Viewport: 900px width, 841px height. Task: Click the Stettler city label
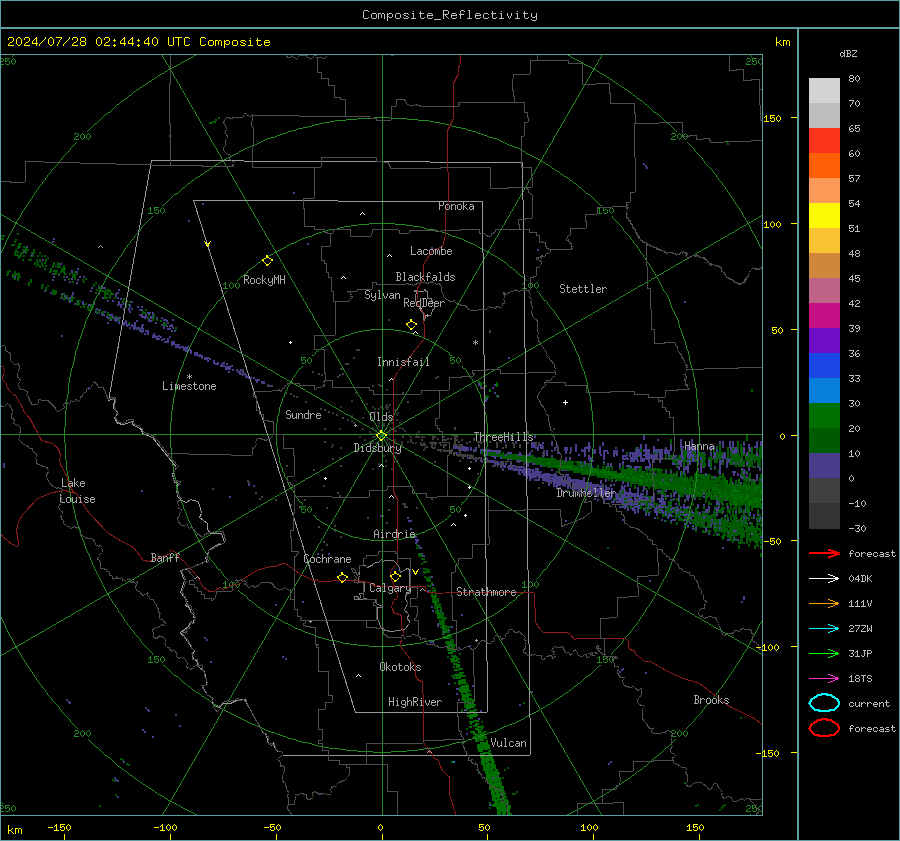pos(583,289)
